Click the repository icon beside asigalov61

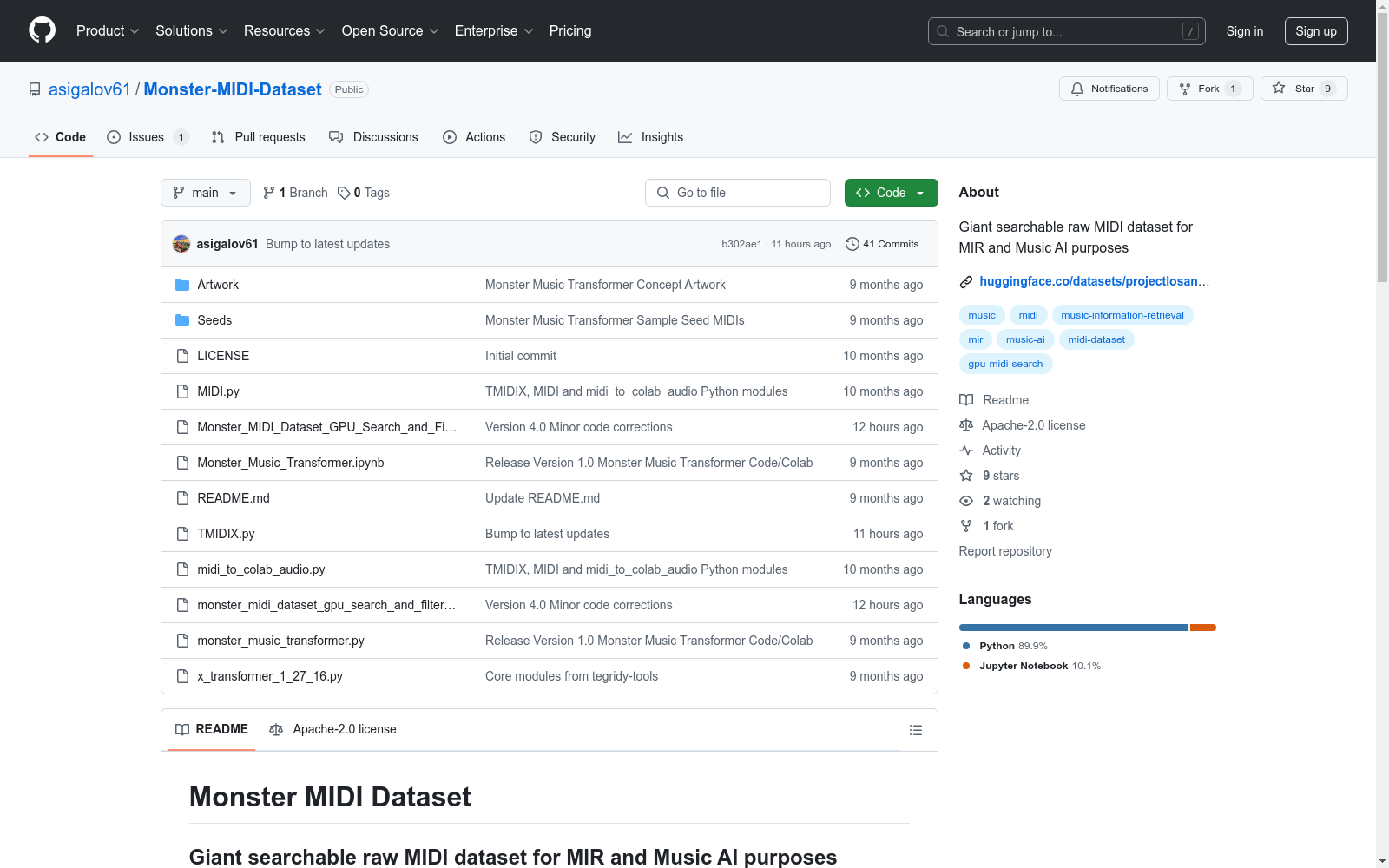(x=35, y=89)
